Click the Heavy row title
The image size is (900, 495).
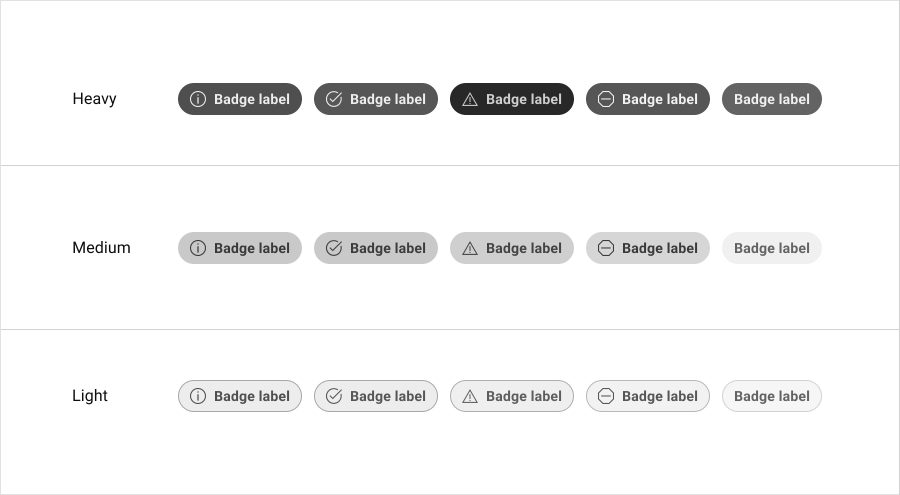point(94,99)
